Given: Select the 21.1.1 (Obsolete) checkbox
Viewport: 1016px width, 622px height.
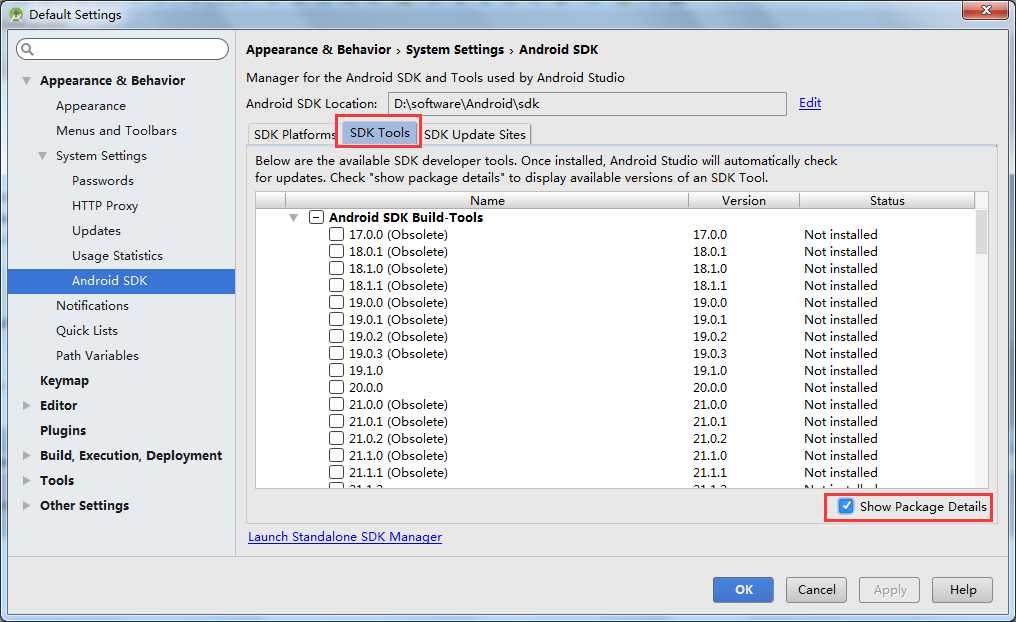Looking at the screenshot, I should 336,472.
